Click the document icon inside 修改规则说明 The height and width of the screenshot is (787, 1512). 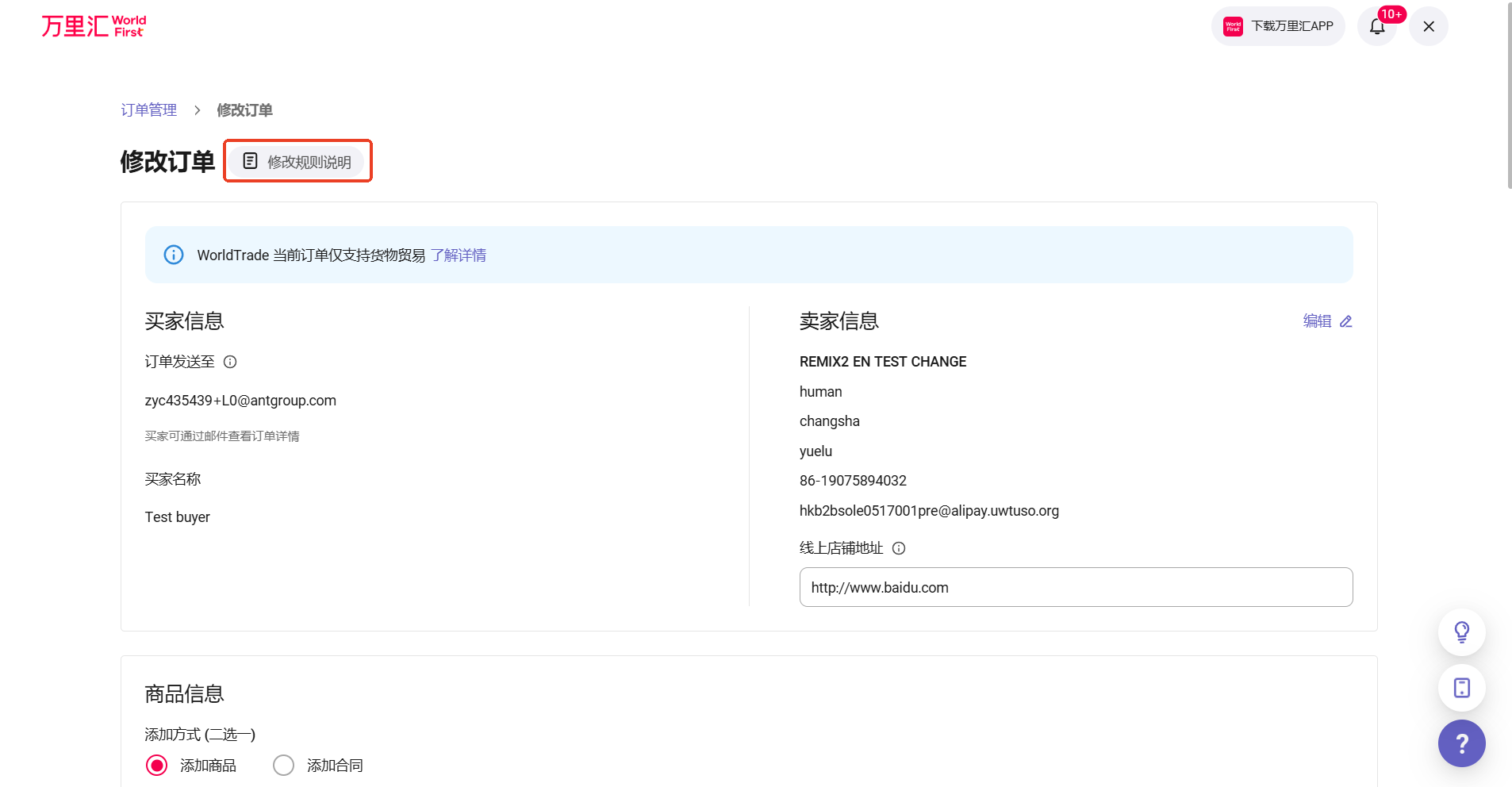(x=251, y=160)
